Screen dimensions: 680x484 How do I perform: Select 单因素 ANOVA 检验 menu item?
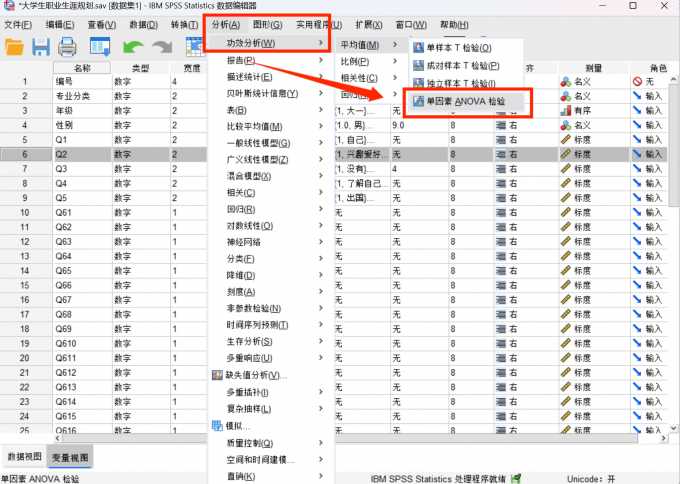pyautogui.click(x=467, y=101)
